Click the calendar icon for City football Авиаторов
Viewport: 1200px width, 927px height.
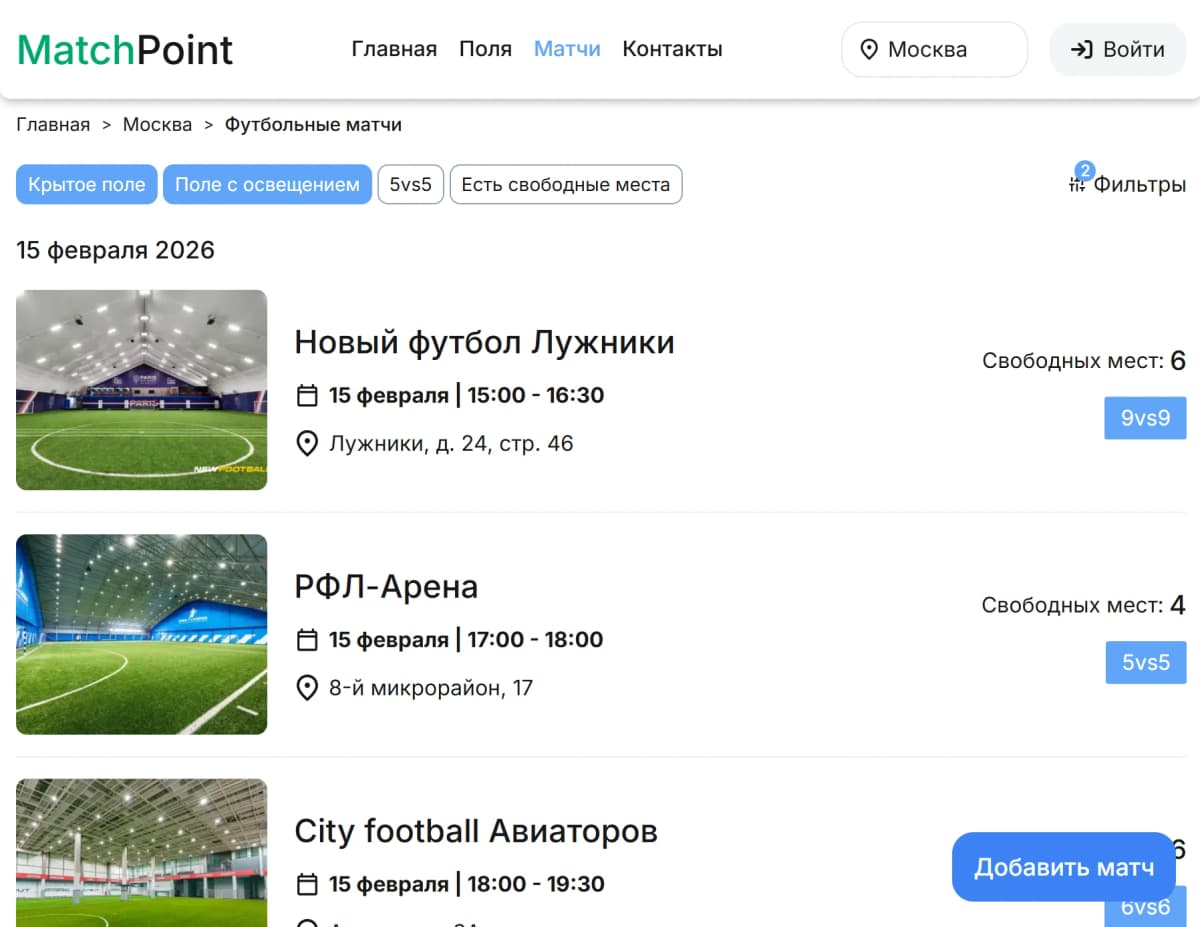coord(307,884)
